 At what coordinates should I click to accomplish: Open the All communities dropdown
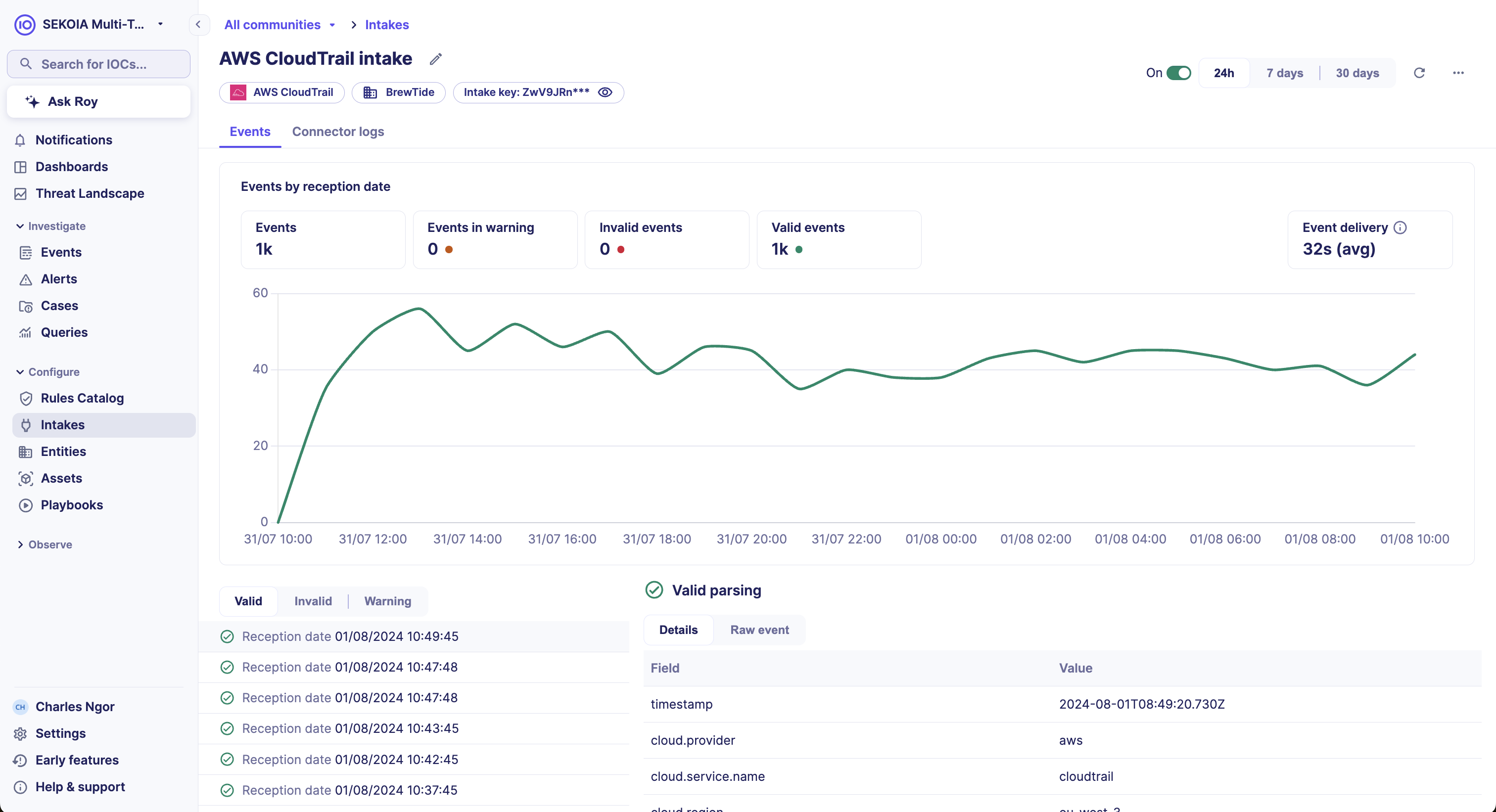[280, 25]
